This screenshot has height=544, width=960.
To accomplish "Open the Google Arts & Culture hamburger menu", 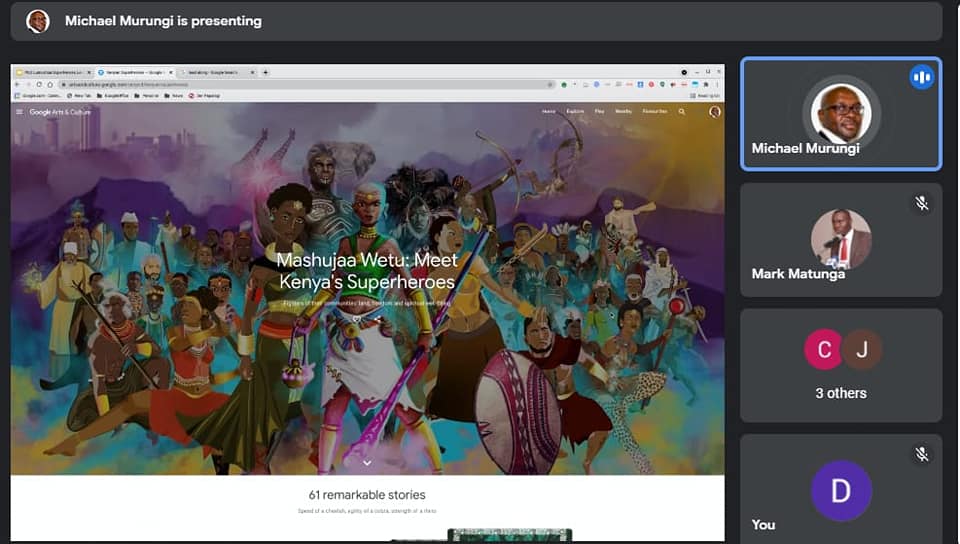I will pyautogui.click(x=19, y=112).
